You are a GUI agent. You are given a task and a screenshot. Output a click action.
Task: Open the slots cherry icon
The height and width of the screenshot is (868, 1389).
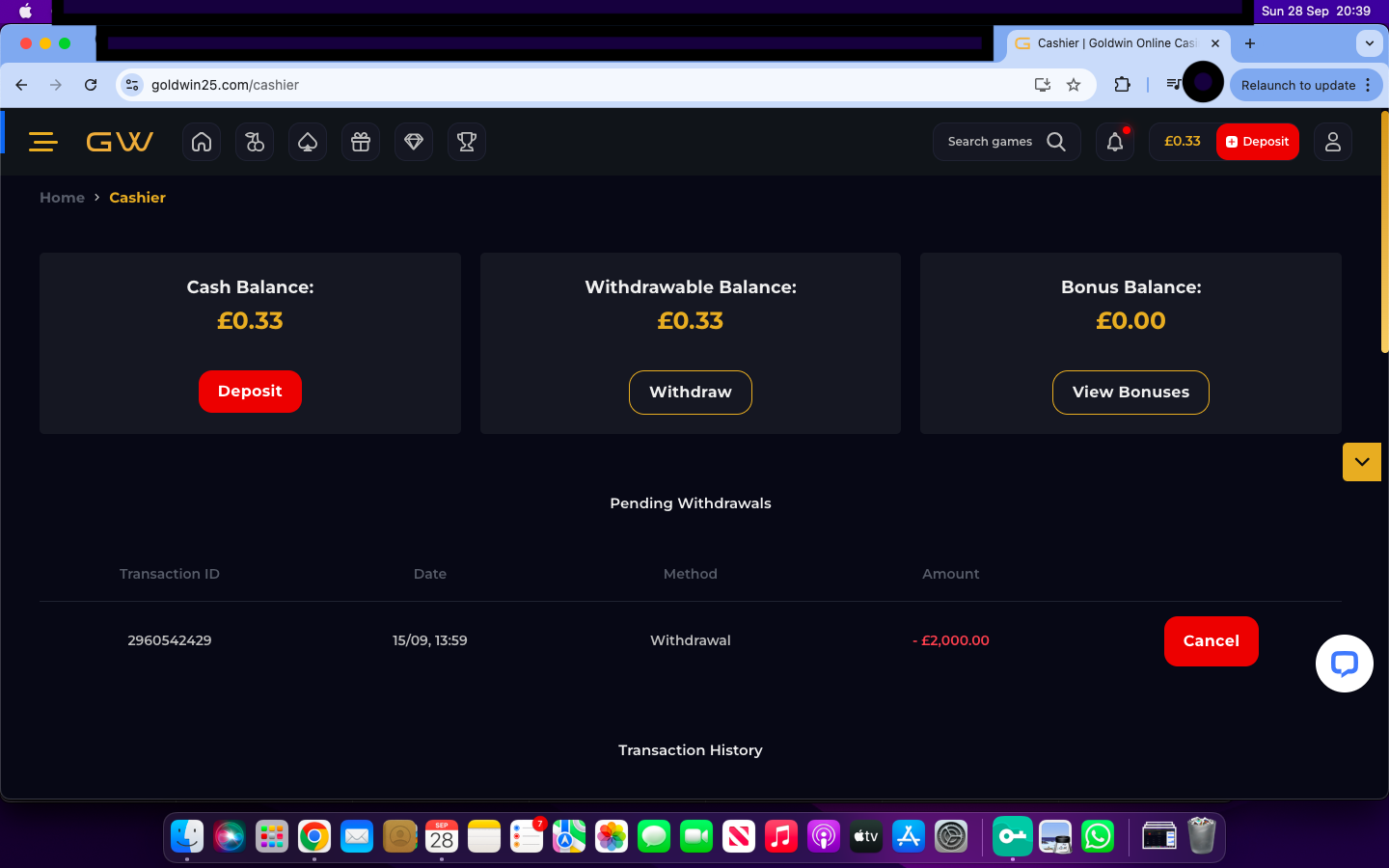[255, 142]
